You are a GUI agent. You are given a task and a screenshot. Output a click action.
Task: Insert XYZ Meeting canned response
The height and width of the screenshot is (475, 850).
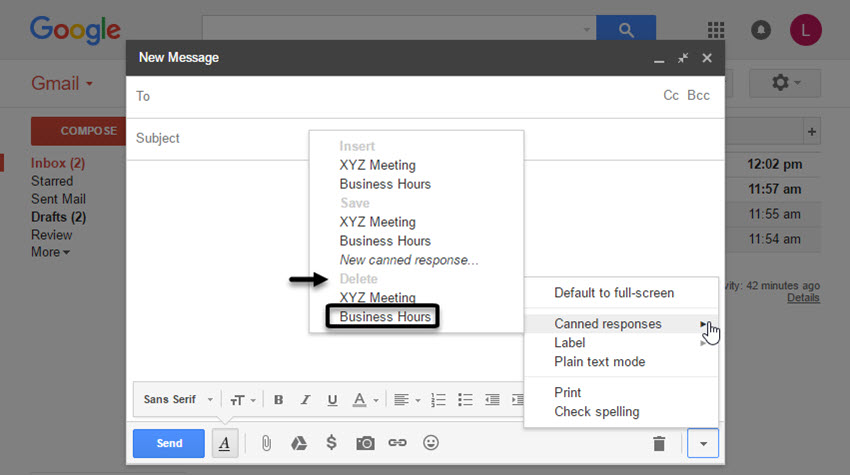377,165
